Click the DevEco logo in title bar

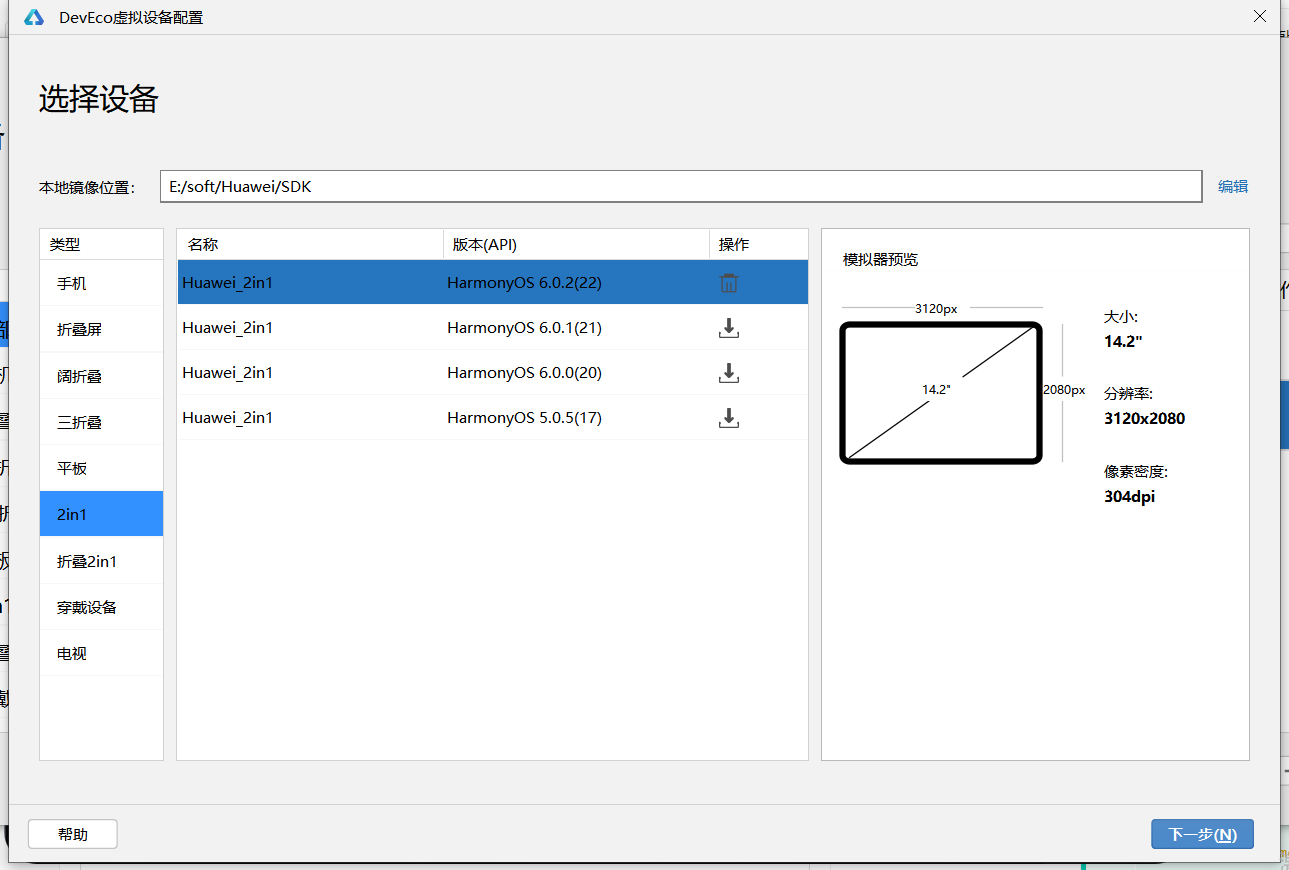[x=34, y=17]
